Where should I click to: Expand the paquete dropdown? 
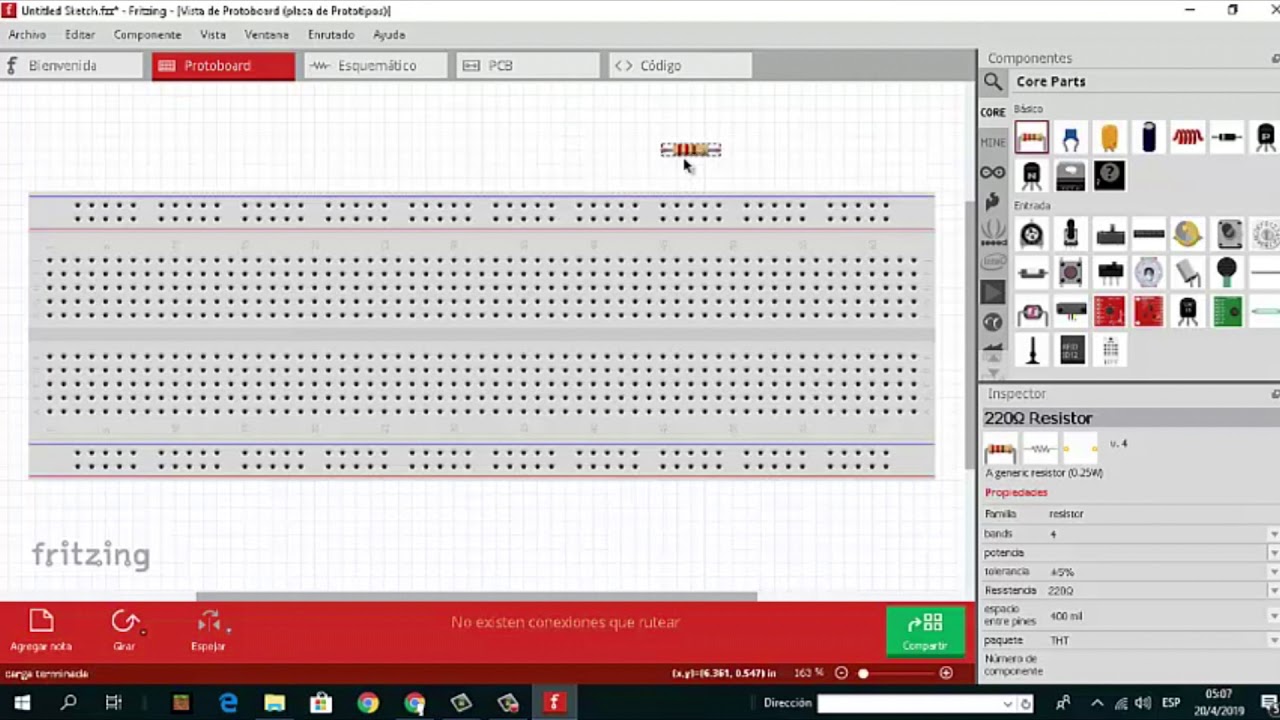point(1274,640)
